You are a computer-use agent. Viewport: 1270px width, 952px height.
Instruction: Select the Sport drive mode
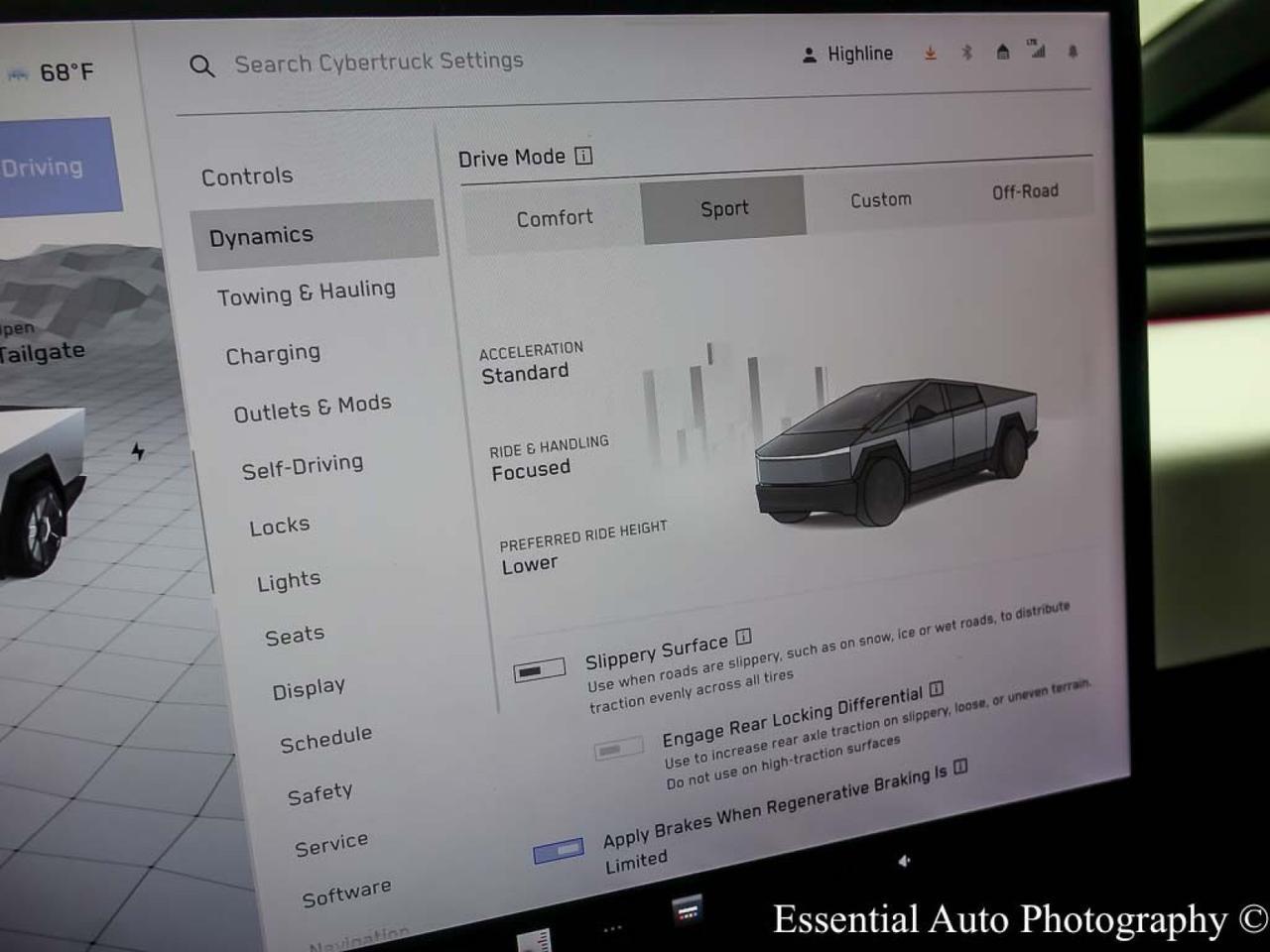724,209
